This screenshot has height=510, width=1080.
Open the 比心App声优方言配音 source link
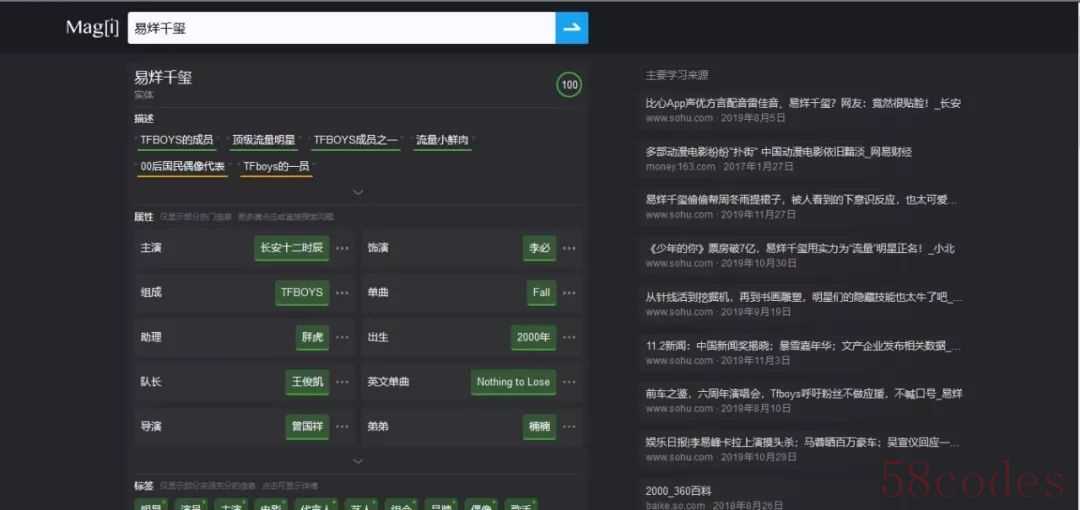803,103
